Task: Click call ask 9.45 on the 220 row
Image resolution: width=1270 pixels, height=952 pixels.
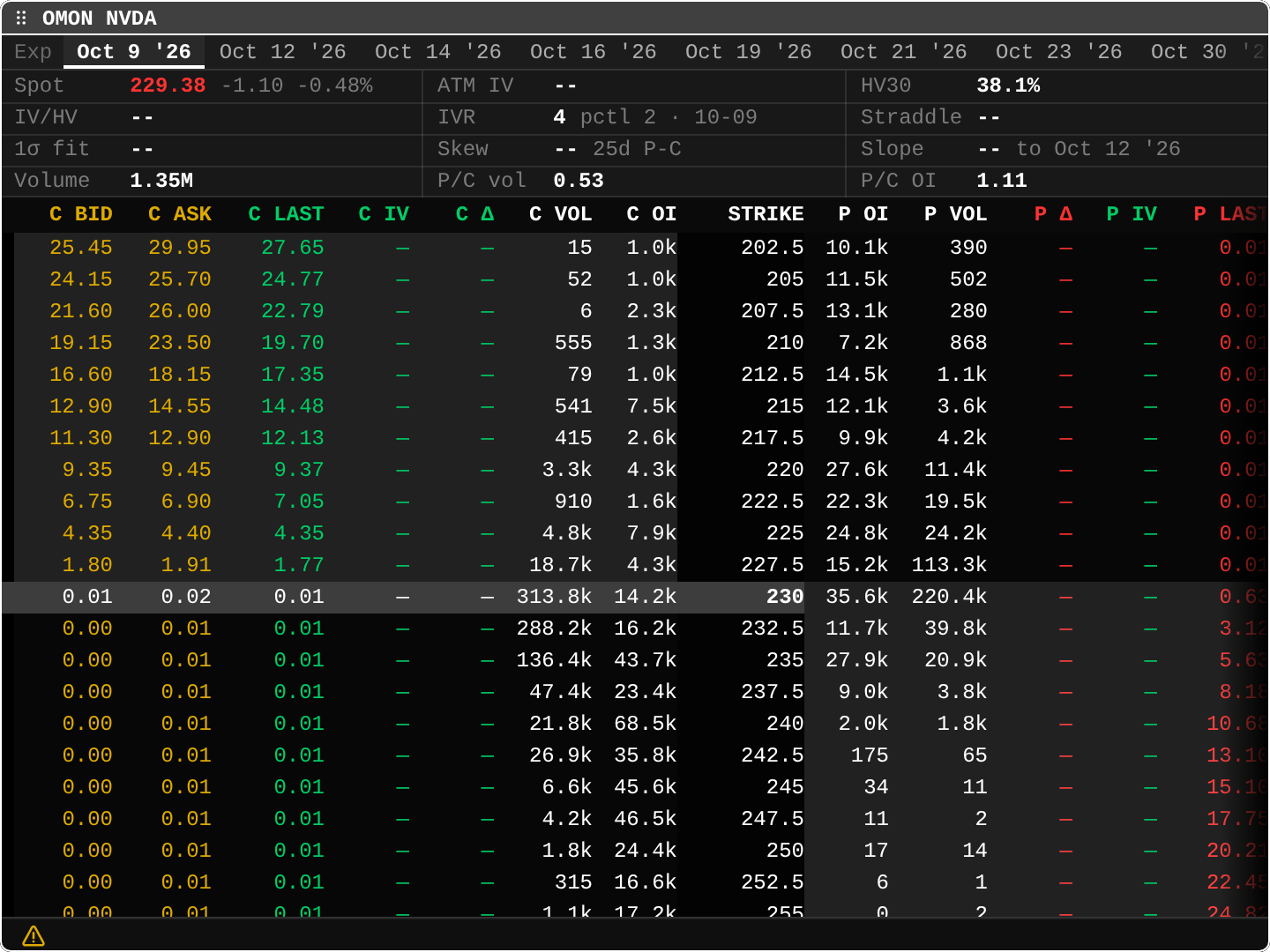Action: pyautogui.click(x=186, y=470)
